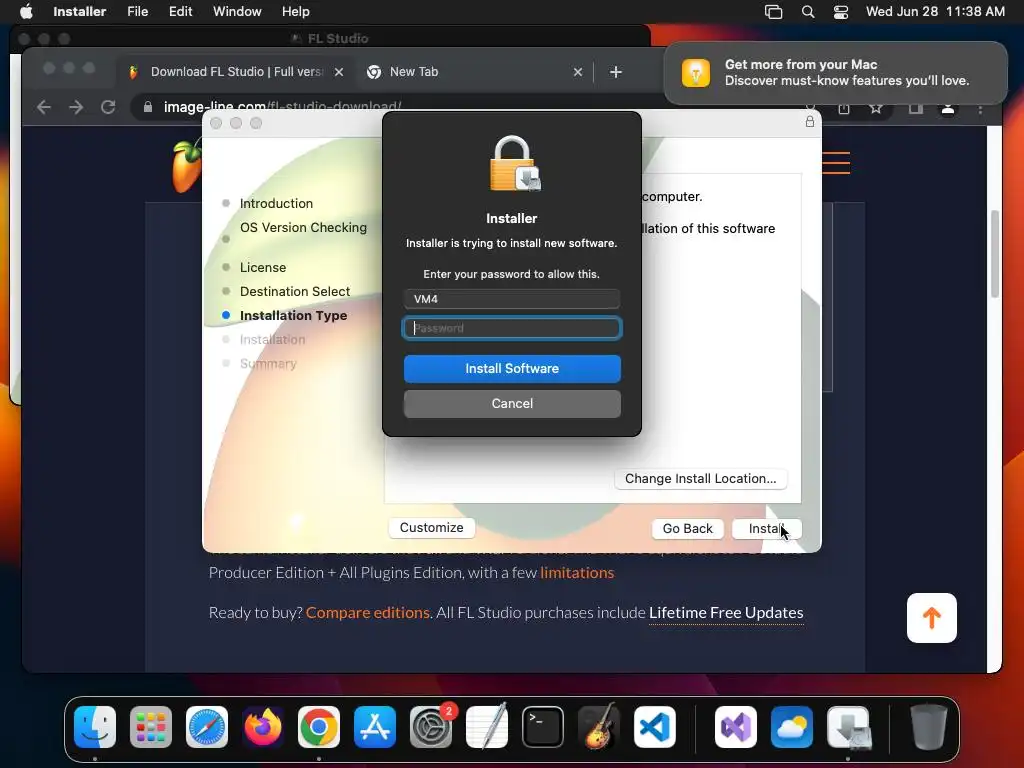Open Chrome three-dot menu
This screenshot has height=768, width=1024.
coord(980,109)
